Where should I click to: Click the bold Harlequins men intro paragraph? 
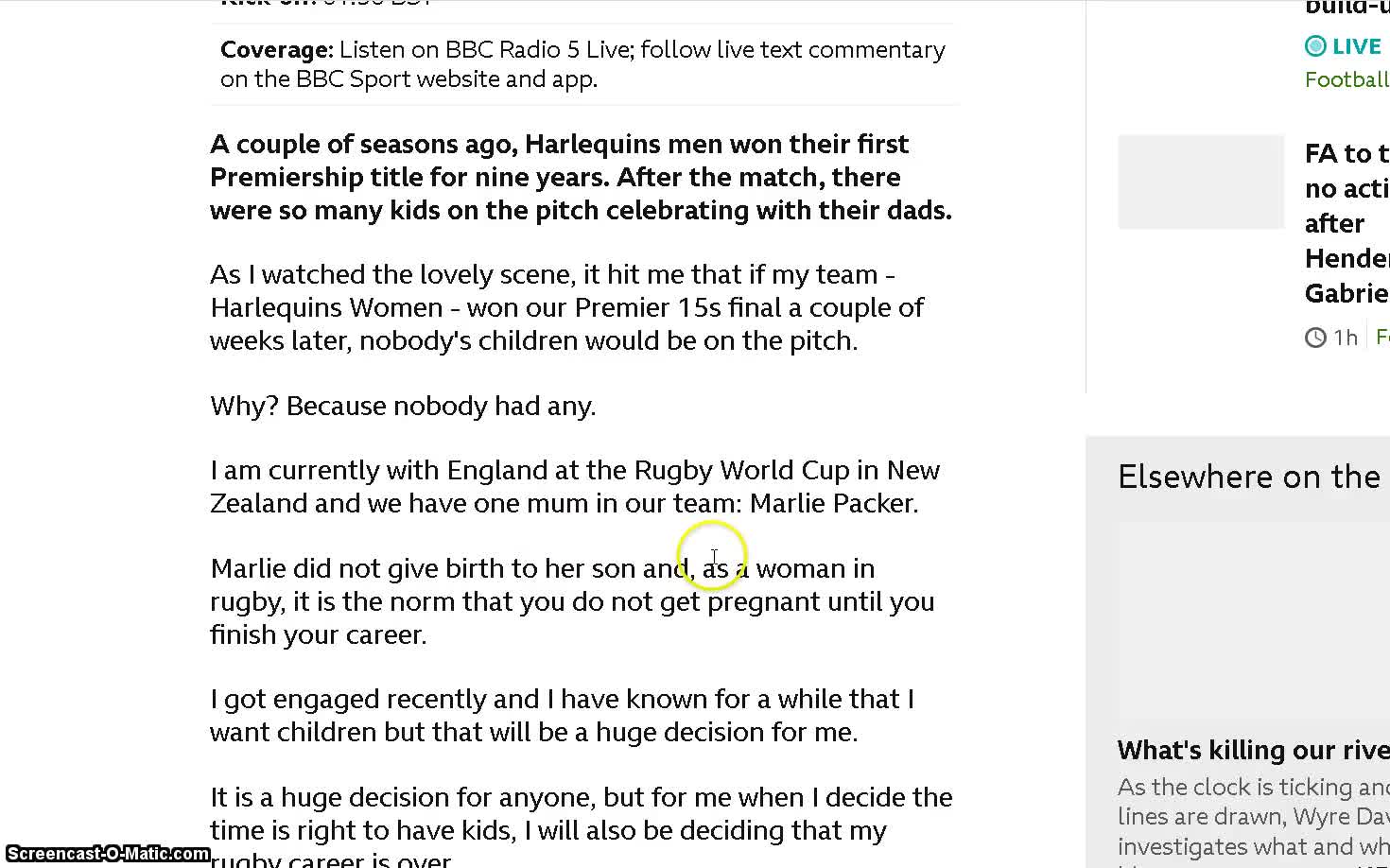(581, 177)
